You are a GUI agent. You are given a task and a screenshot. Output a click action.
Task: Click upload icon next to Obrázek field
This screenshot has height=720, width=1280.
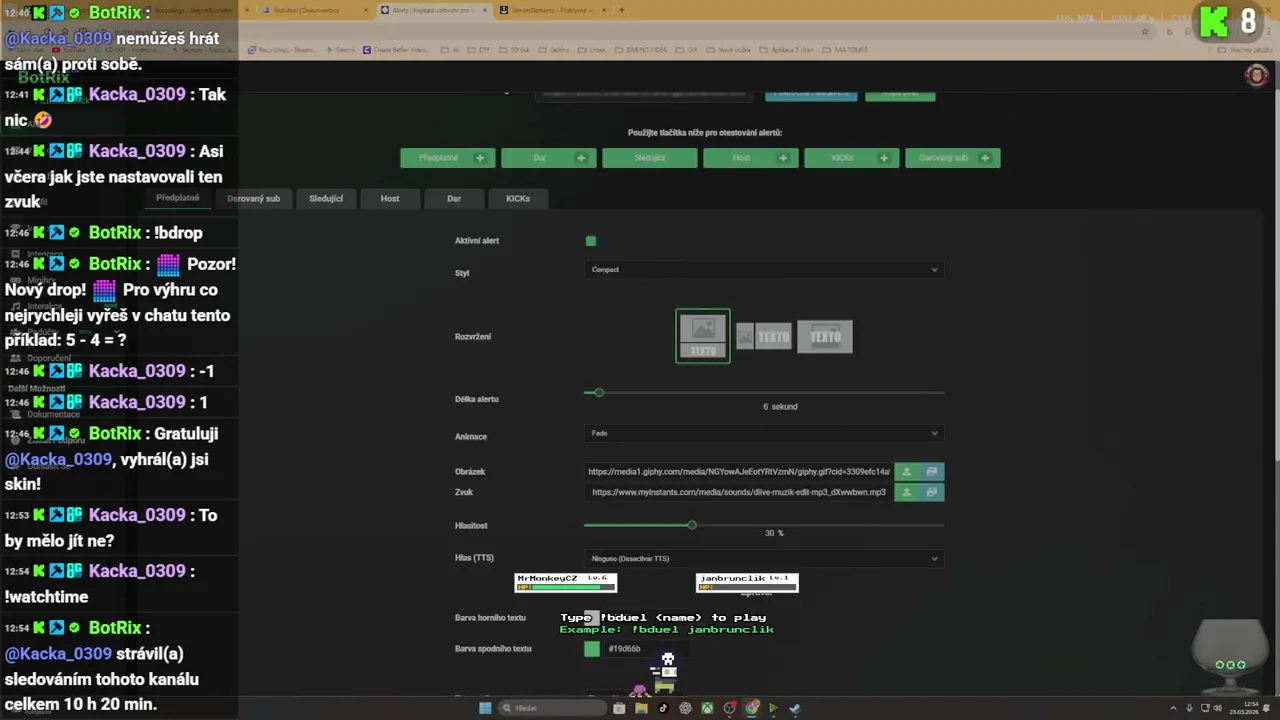tap(907, 472)
